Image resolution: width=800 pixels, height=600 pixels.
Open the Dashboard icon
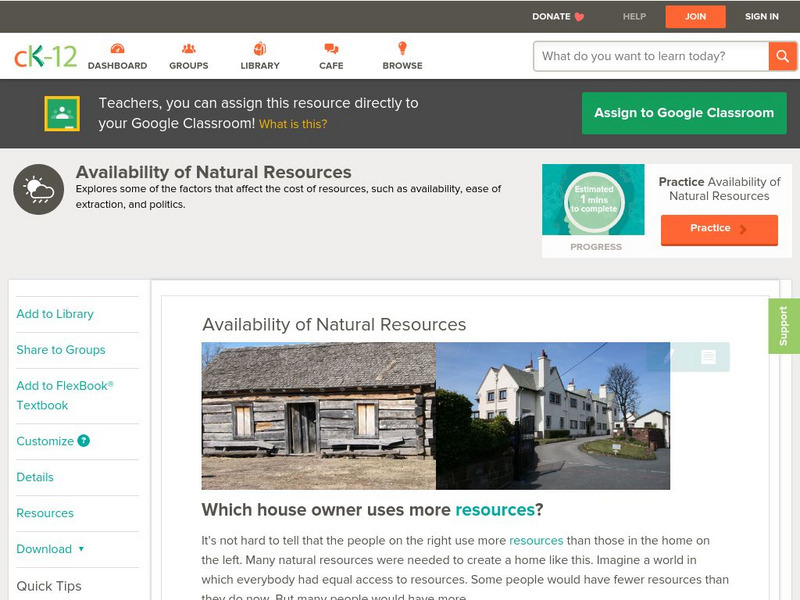(117, 49)
